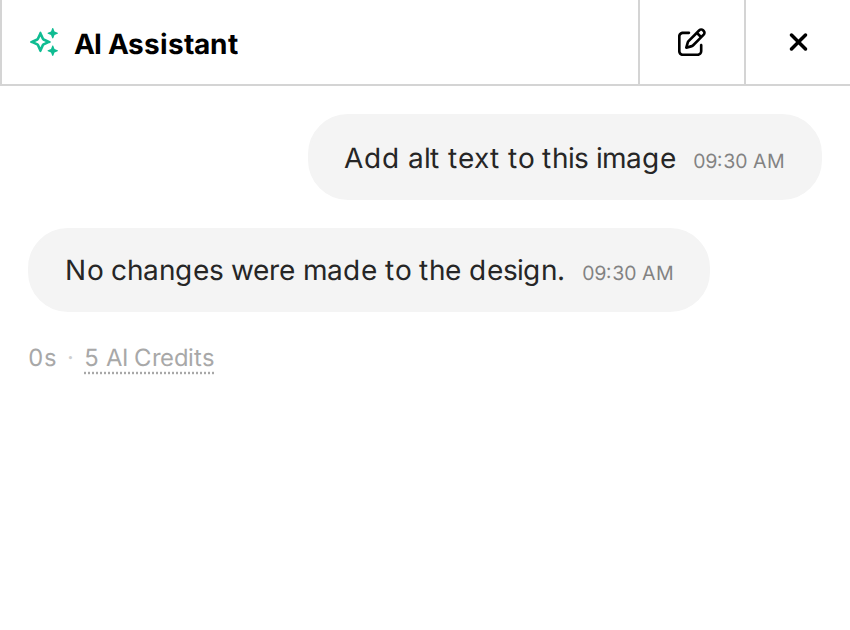
Task: Click the 09:30 AM timestamp on assistant reply
Action: [x=627, y=273]
